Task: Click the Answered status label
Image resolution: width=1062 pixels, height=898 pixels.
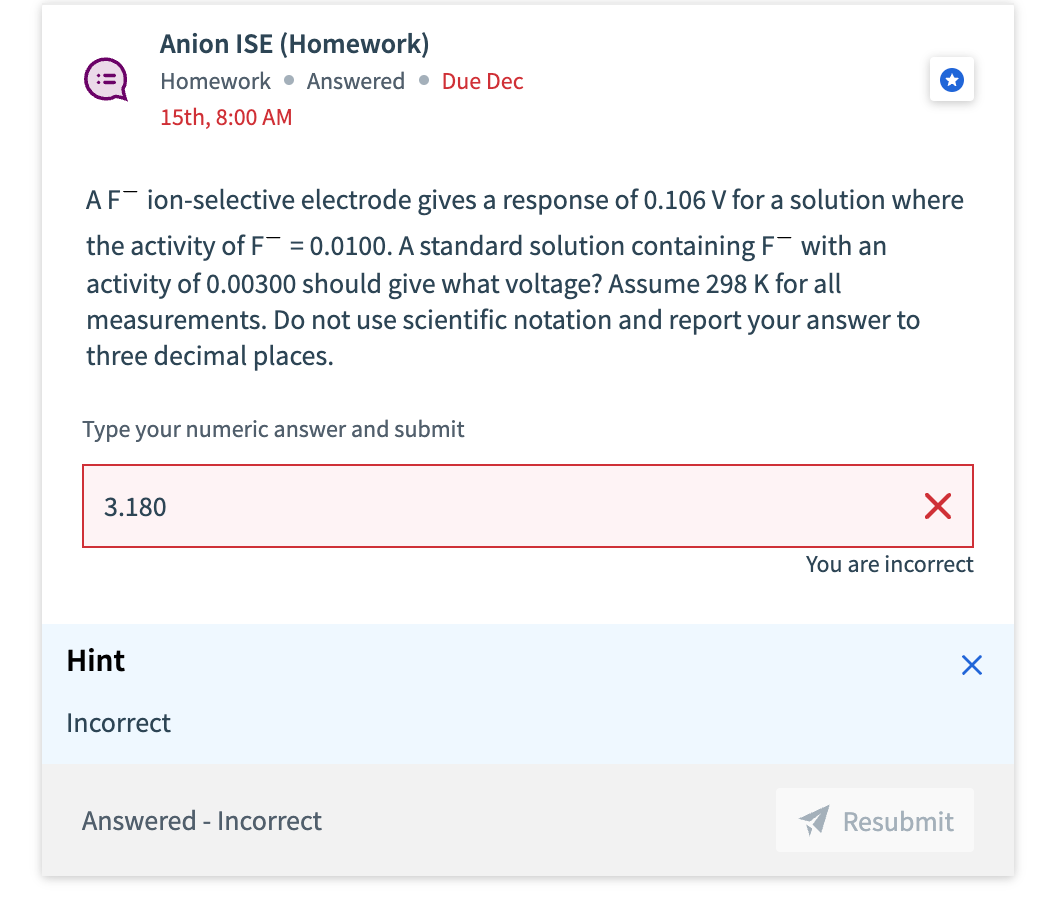Action: (x=356, y=81)
